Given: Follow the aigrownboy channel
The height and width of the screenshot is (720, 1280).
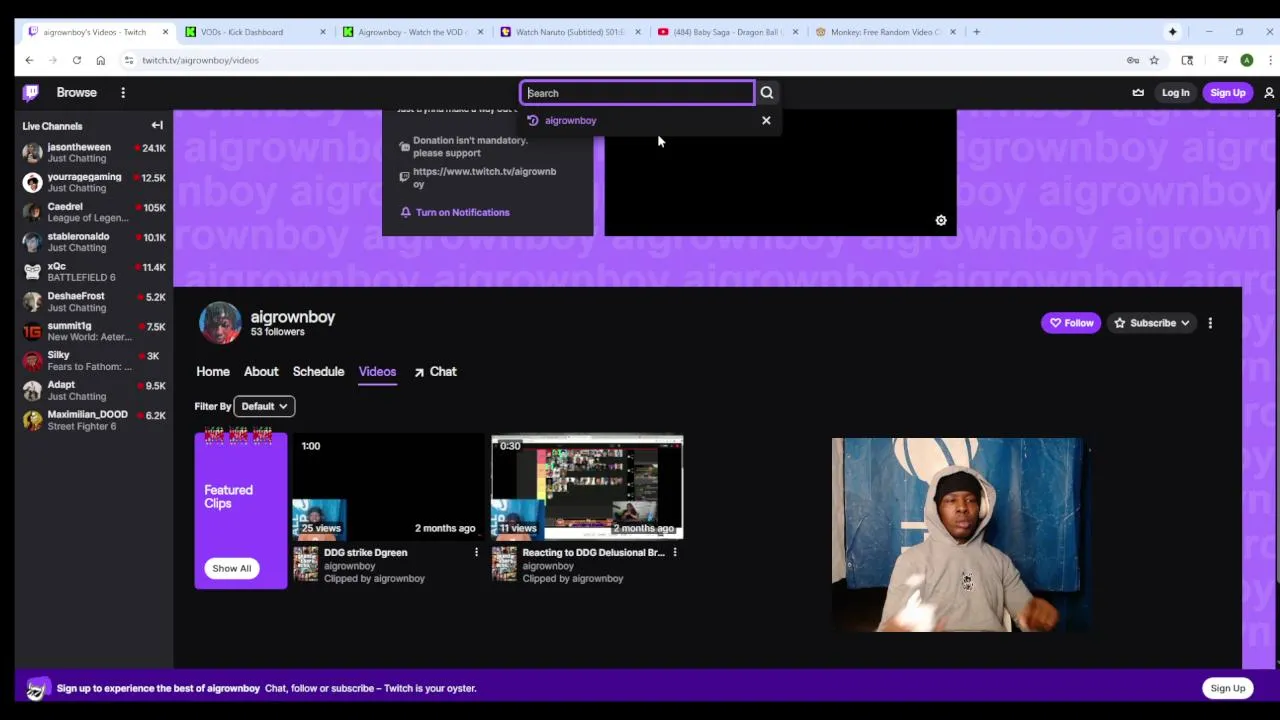Looking at the screenshot, I should coord(1071,323).
